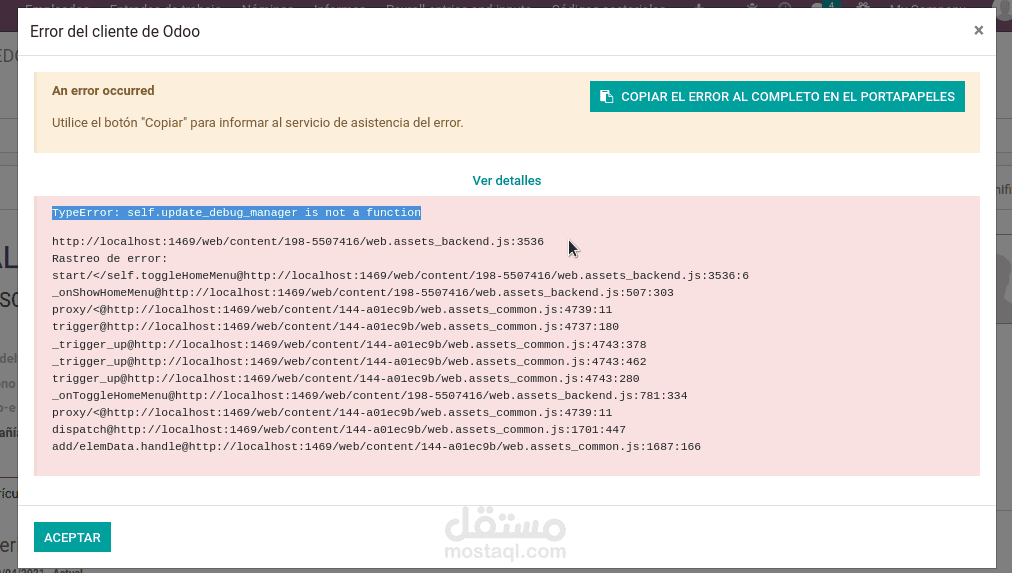The image size is (1012, 573).
Task: Click the trigger@ line ending 4737:180
Action: tap(335, 327)
